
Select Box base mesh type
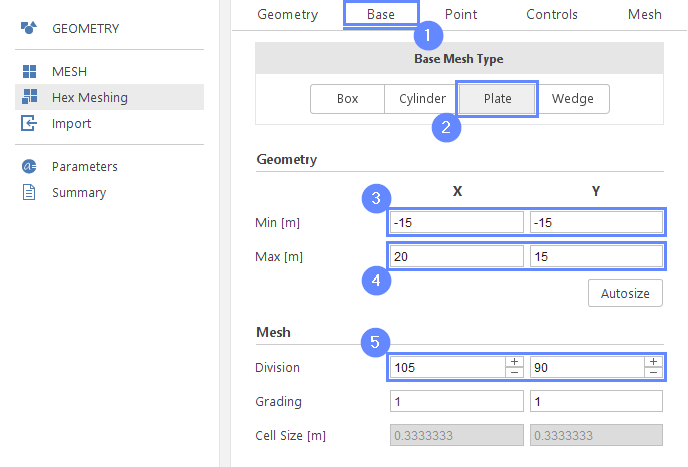tap(347, 99)
